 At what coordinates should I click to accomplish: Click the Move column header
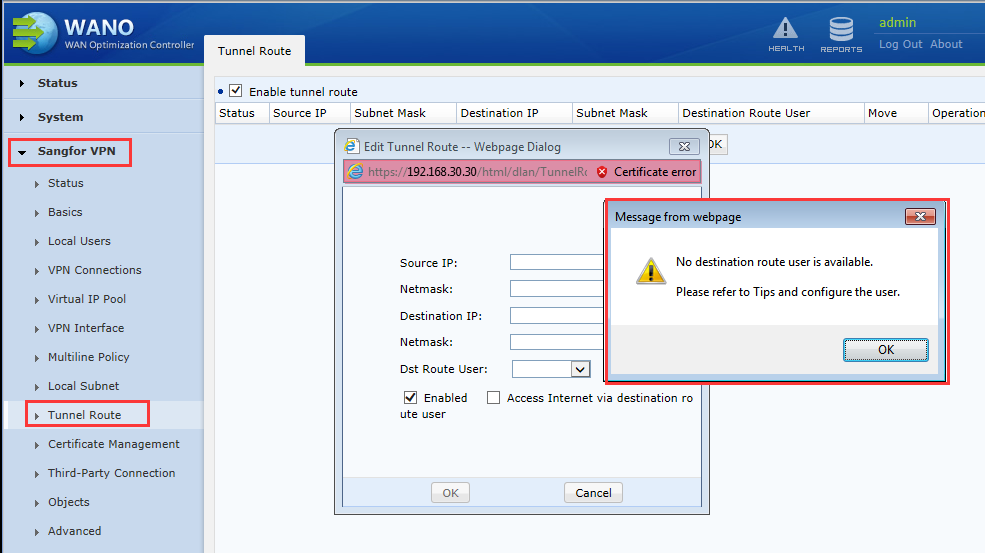(896, 113)
